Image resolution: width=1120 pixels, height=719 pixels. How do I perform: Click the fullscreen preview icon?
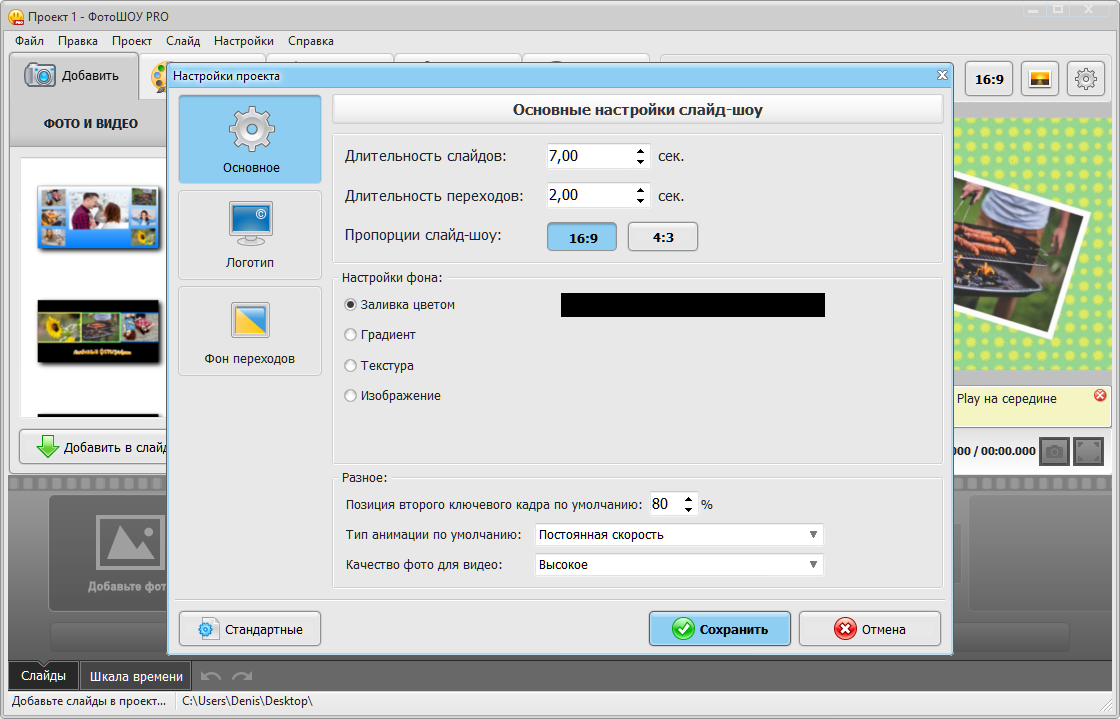click(1089, 451)
